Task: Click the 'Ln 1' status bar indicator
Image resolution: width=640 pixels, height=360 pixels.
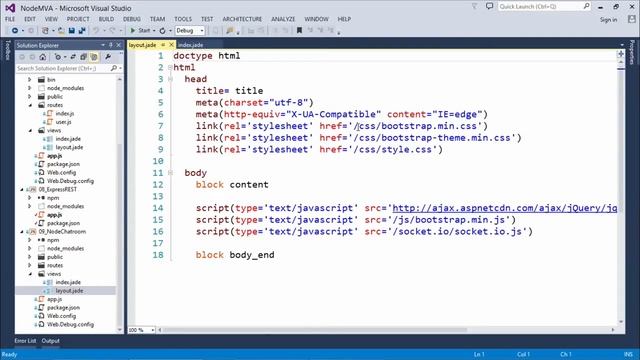Action: click(479, 354)
